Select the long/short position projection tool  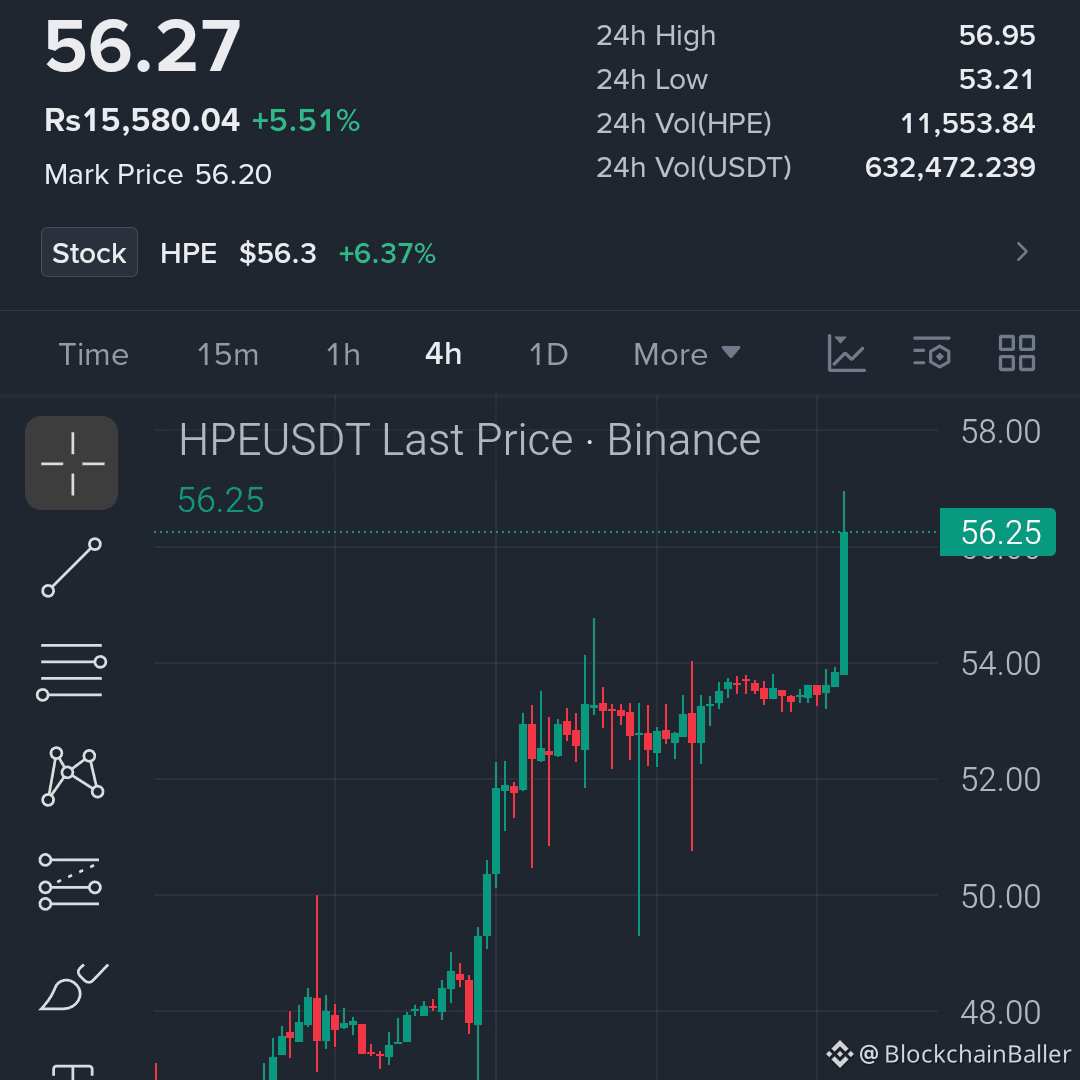click(x=70, y=882)
